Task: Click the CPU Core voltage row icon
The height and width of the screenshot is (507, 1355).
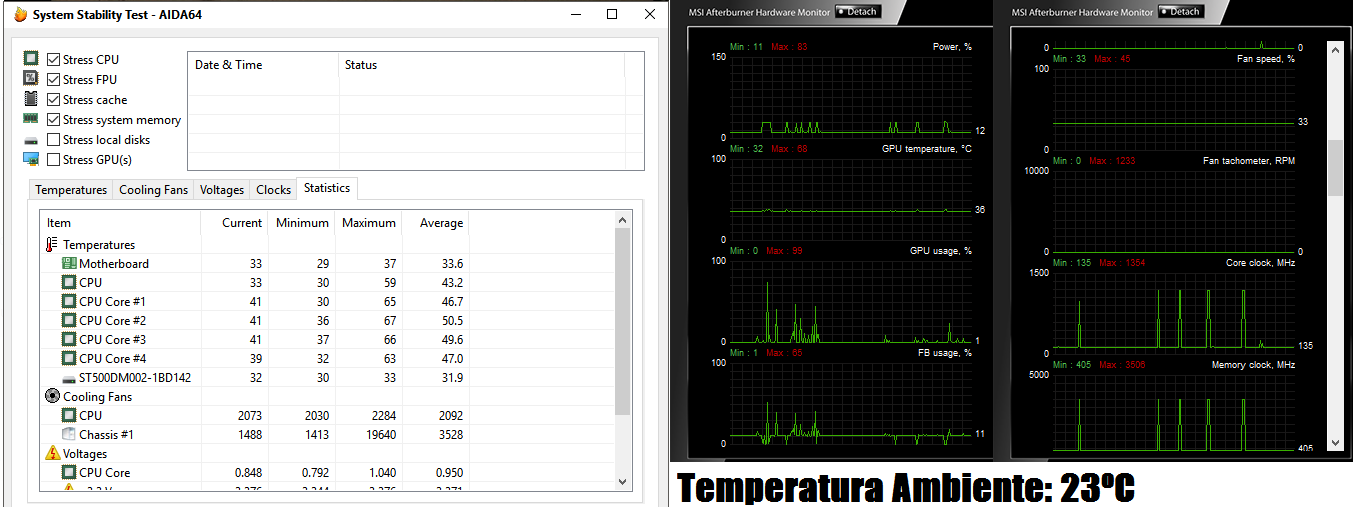Action: click(69, 473)
